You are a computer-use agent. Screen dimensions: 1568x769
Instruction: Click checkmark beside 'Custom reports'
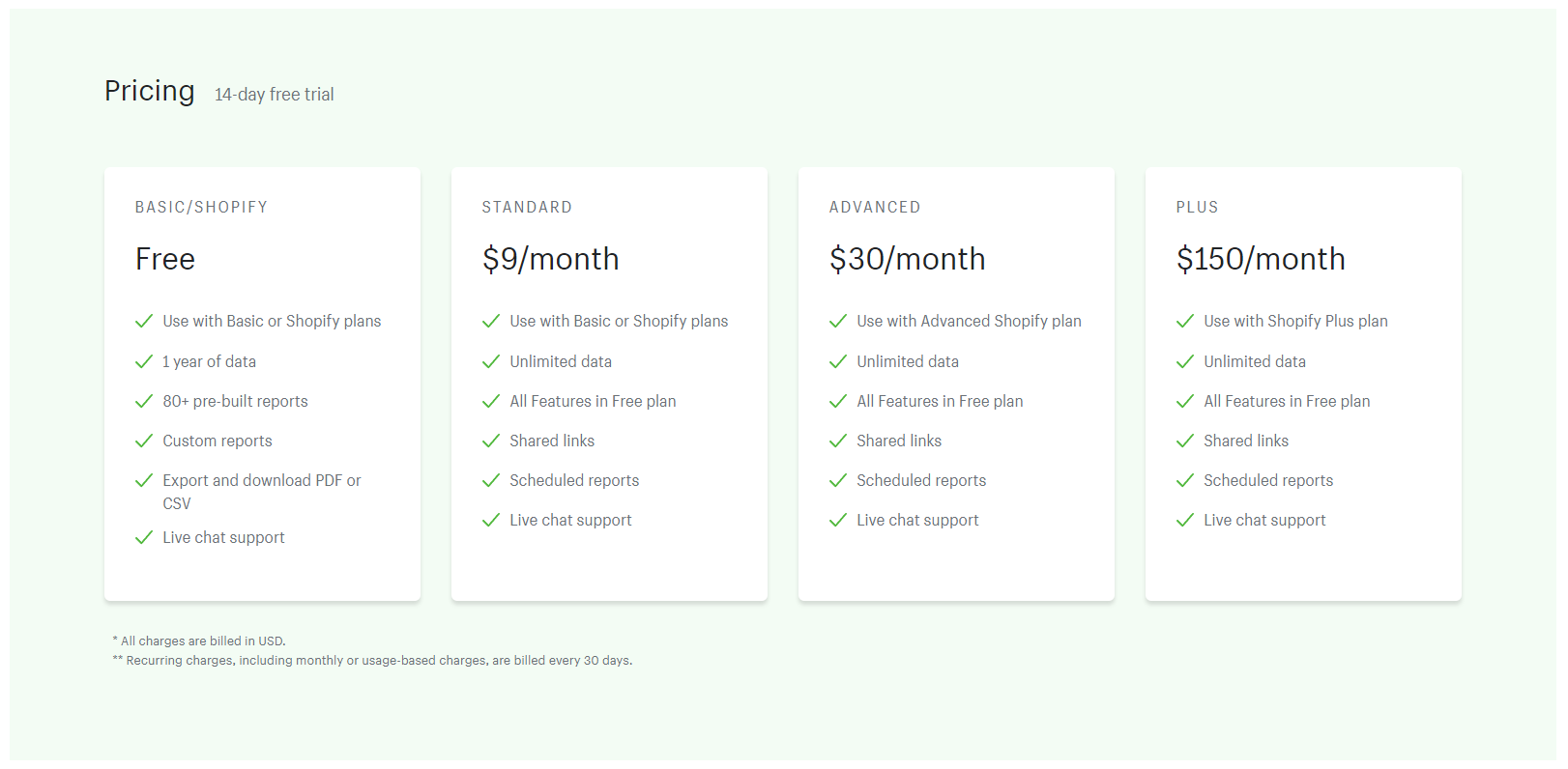coord(144,441)
